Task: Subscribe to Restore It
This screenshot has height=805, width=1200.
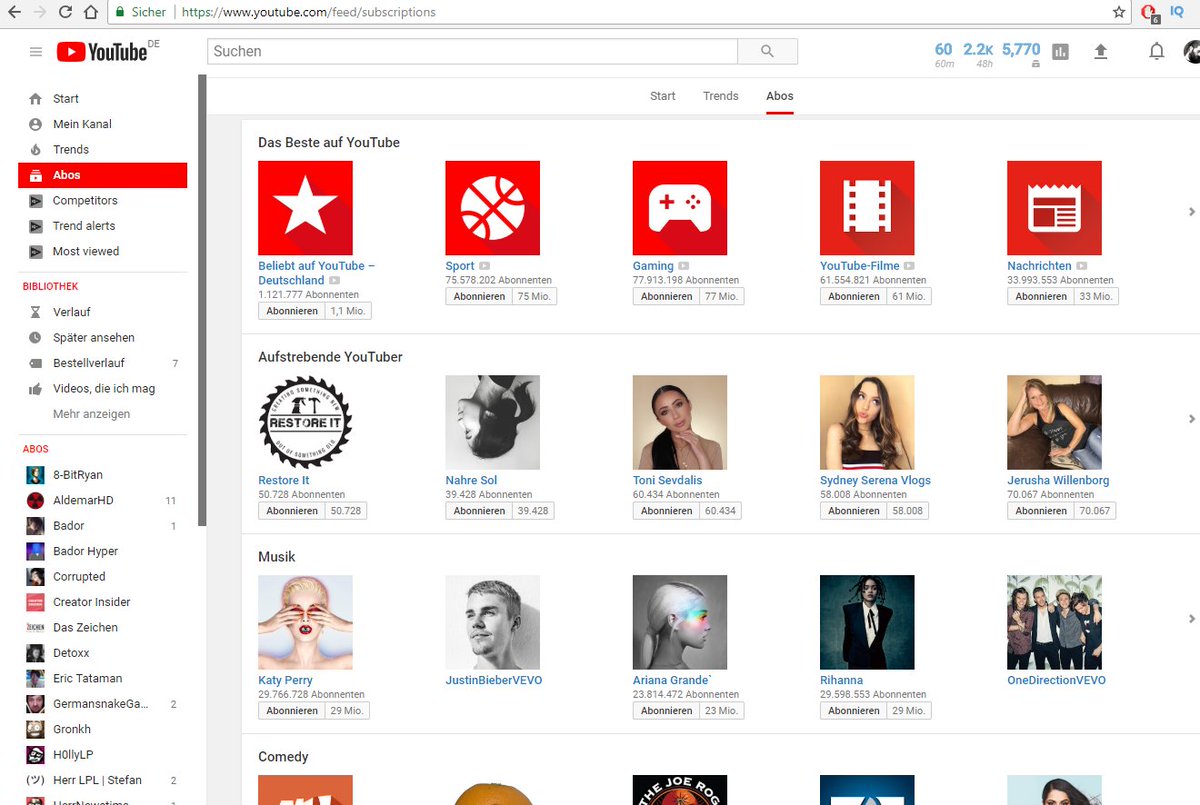Action: (x=292, y=510)
